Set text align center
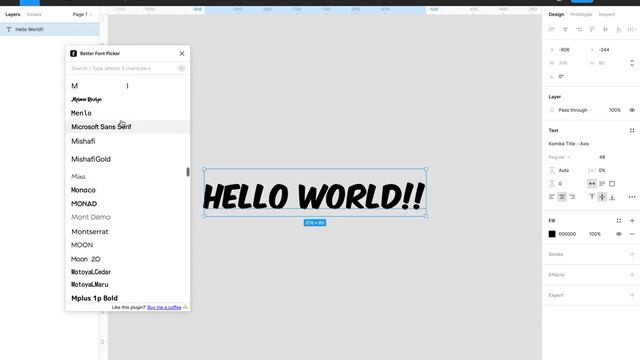 [562, 197]
